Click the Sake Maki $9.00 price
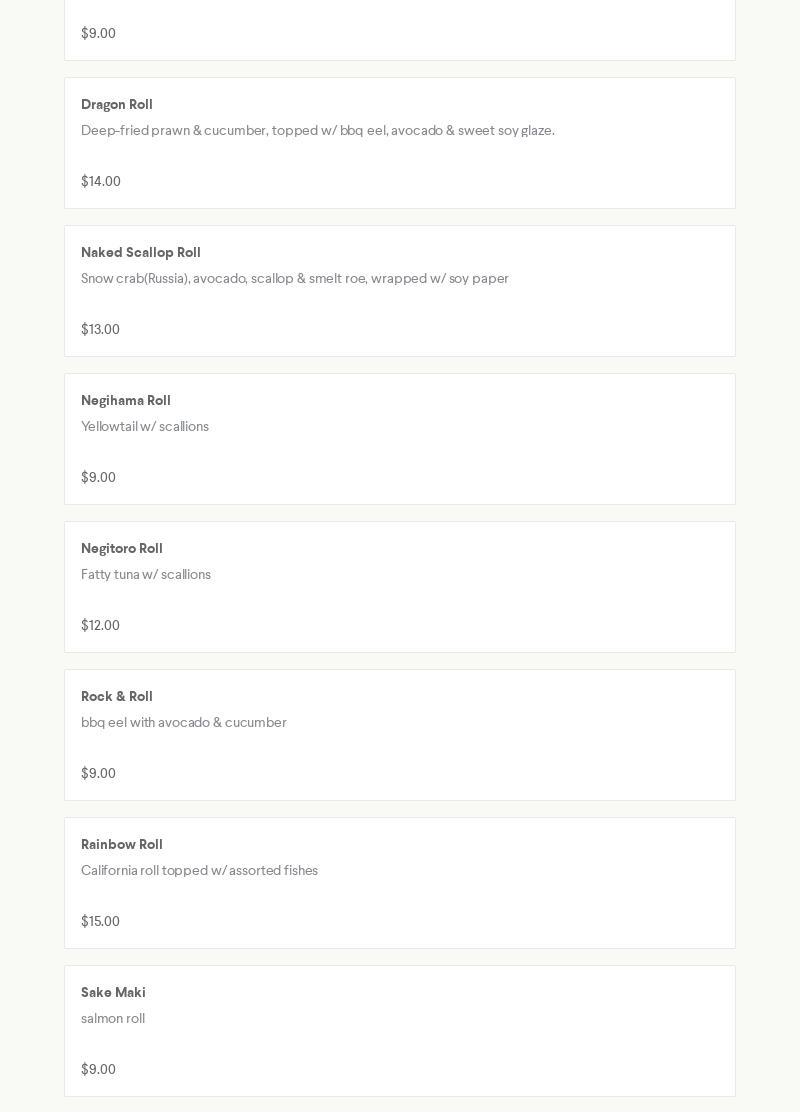Image resolution: width=800 pixels, height=1112 pixels. click(98, 1070)
